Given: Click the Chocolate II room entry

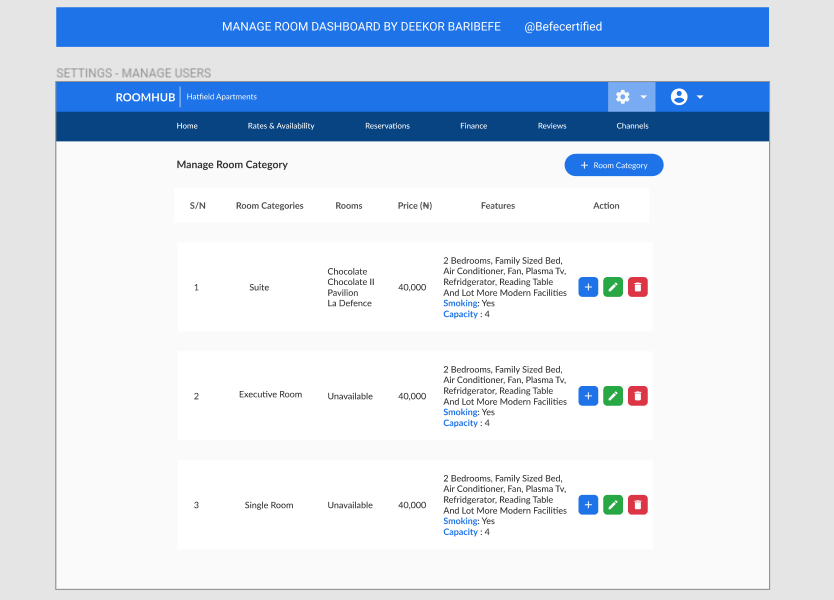Looking at the screenshot, I should (x=351, y=282).
